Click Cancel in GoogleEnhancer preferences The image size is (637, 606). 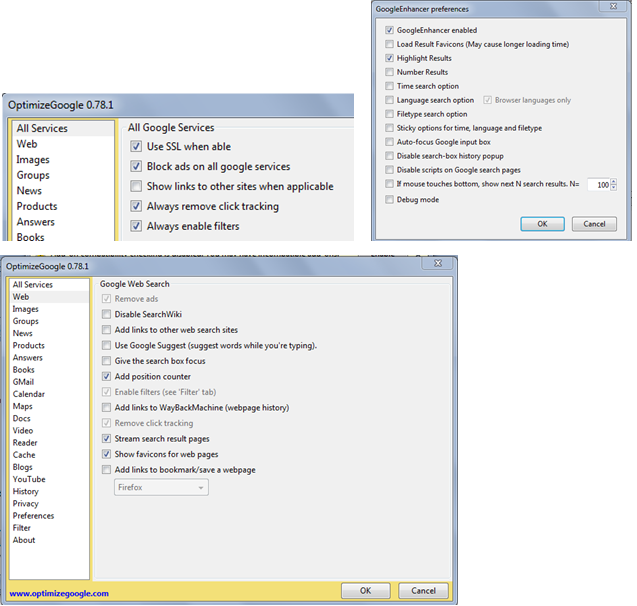pyautogui.click(x=594, y=224)
